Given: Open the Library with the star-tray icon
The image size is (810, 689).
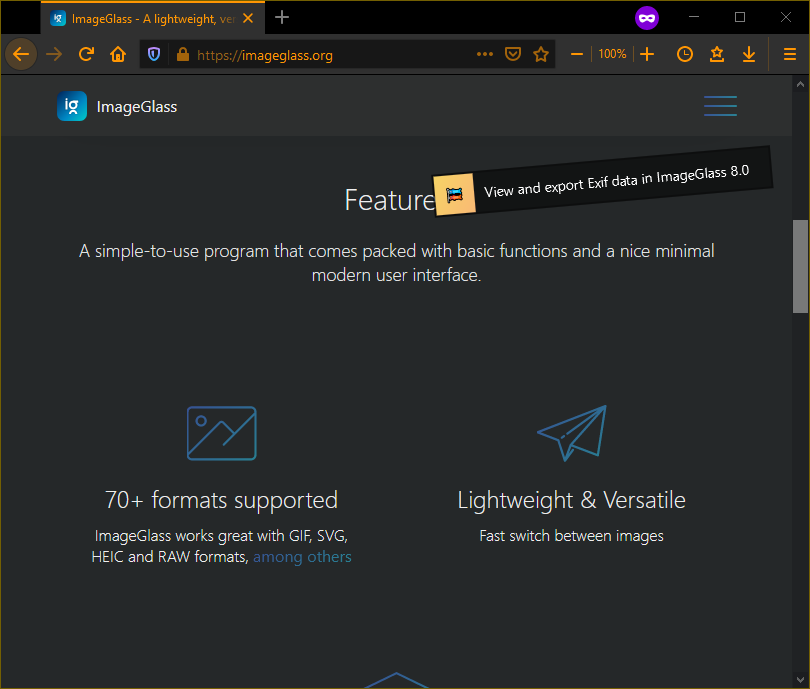Looking at the screenshot, I should click(x=717, y=54).
